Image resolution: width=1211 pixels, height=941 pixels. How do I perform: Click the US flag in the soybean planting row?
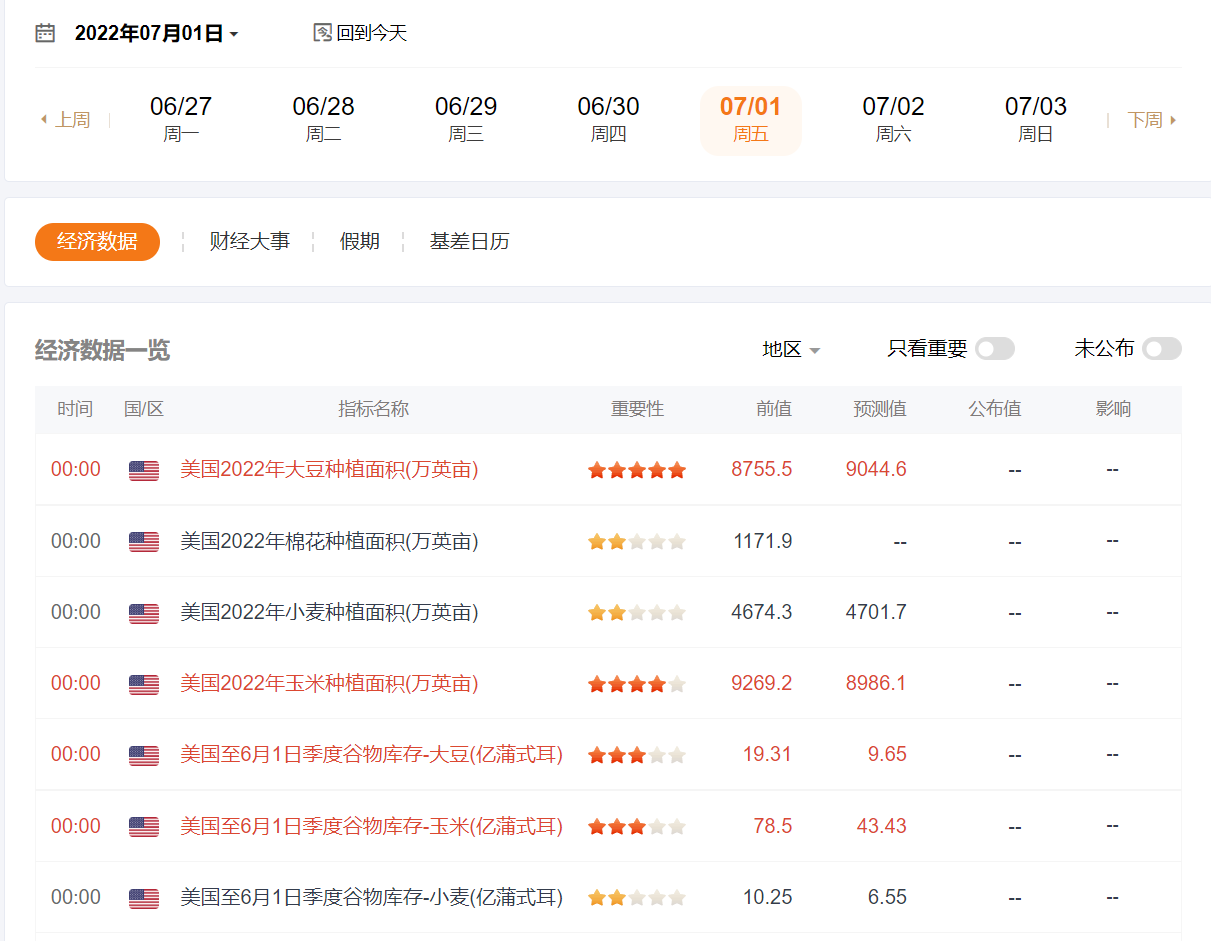click(x=144, y=470)
